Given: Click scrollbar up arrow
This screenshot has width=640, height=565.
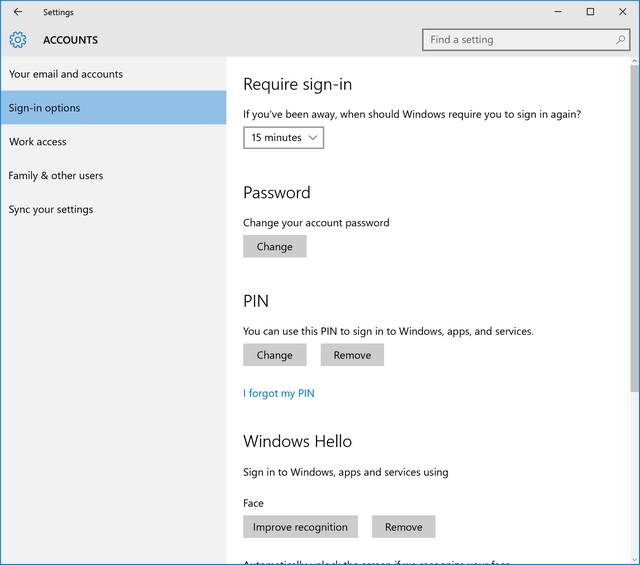Looking at the screenshot, I should tap(635, 61).
